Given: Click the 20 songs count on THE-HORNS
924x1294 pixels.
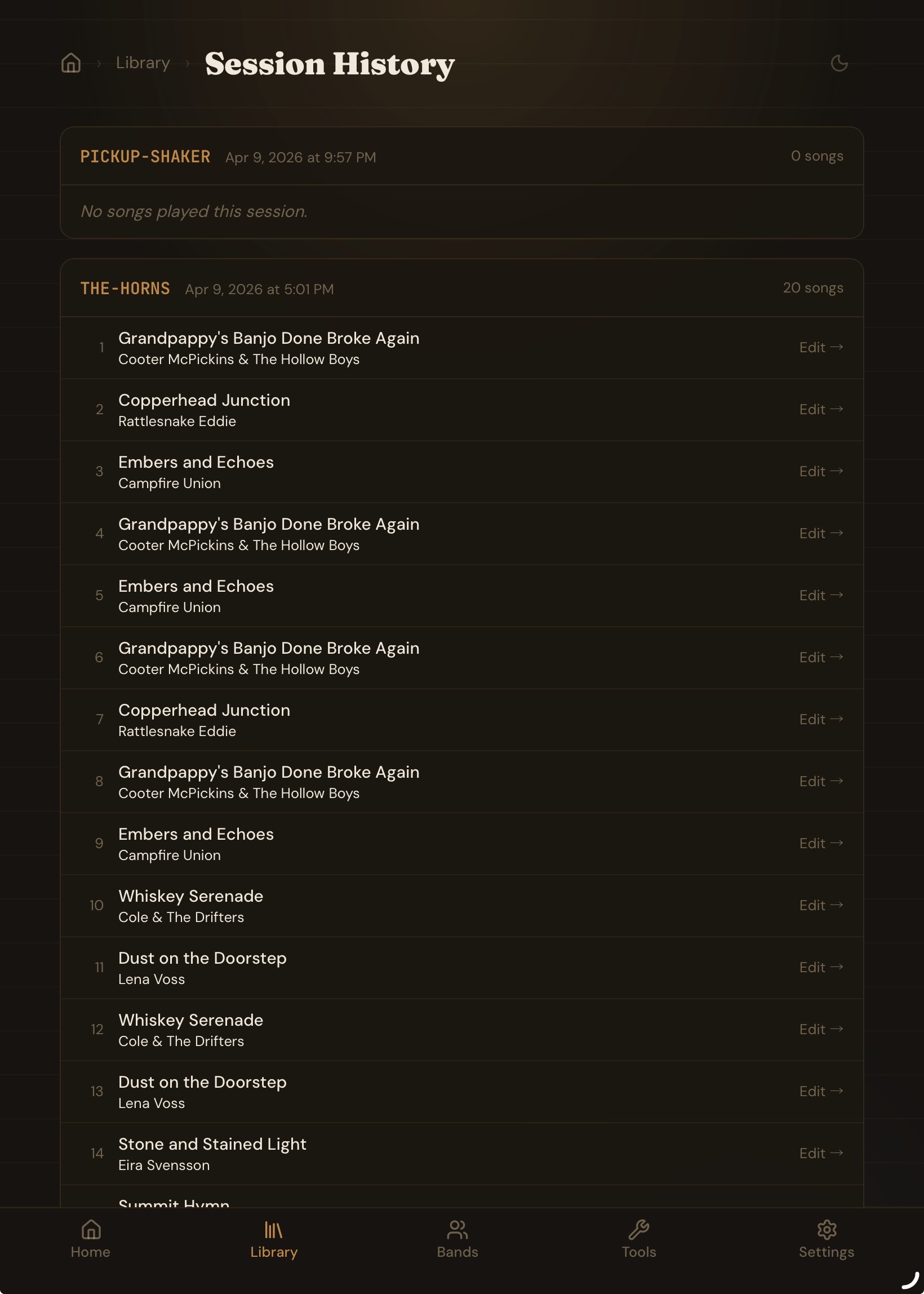Looking at the screenshot, I should click(812, 288).
